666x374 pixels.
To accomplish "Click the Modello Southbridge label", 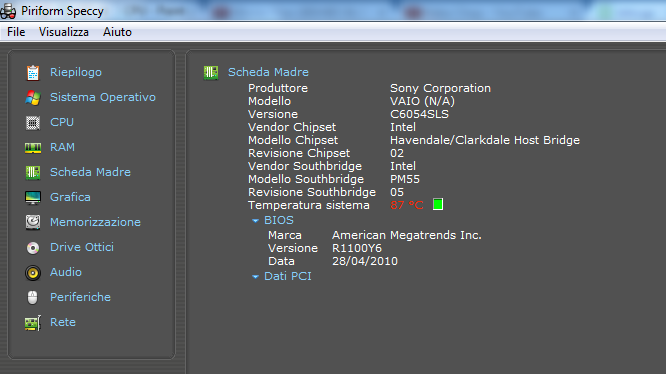I will tap(306, 179).
